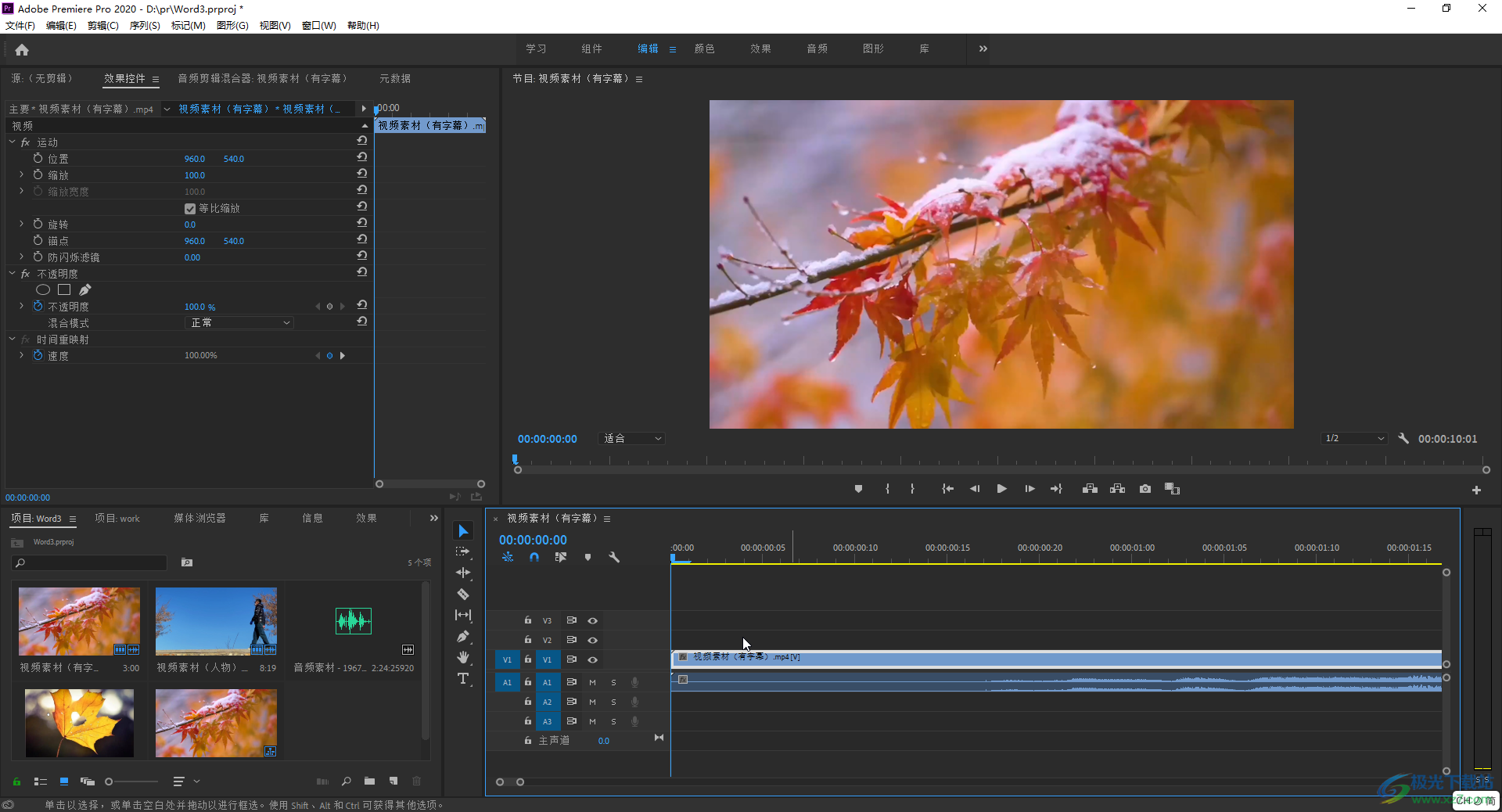Click the Play button in Program monitor
The width and height of the screenshot is (1502, 812).
click(x=1001, y=489)
